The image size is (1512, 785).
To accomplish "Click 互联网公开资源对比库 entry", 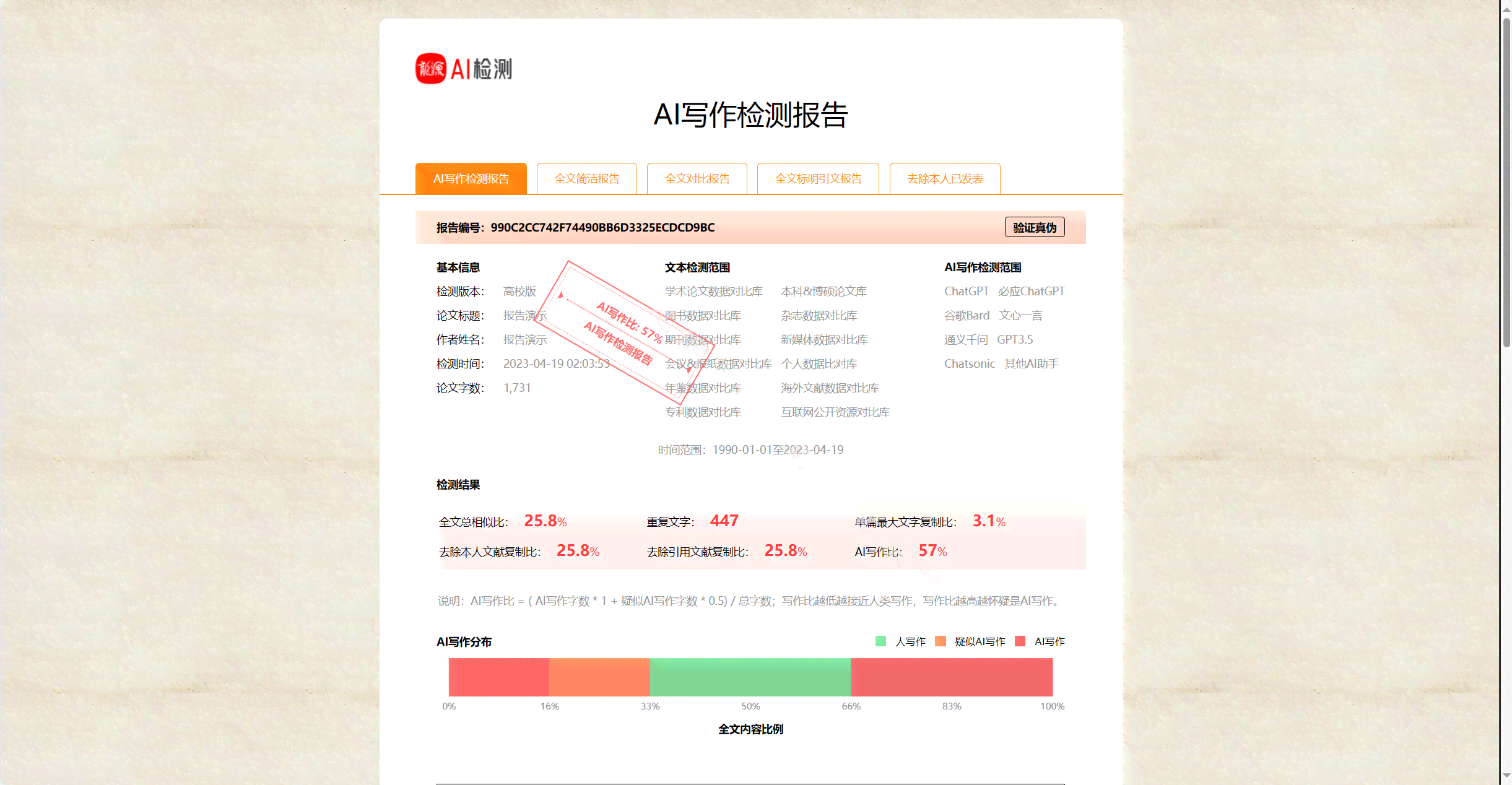I will (835, 412).
